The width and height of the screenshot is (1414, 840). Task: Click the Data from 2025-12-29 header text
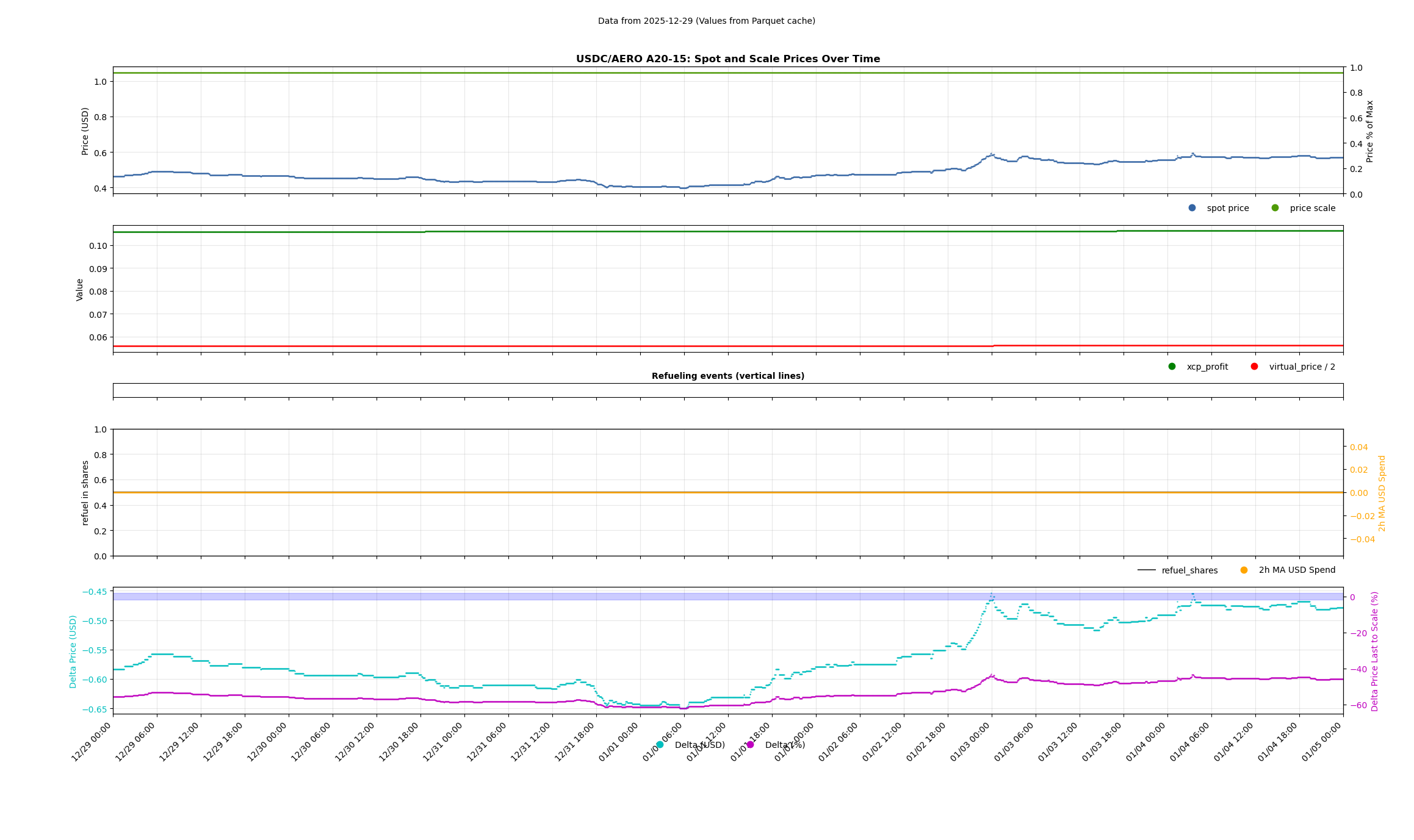[706, 21]
